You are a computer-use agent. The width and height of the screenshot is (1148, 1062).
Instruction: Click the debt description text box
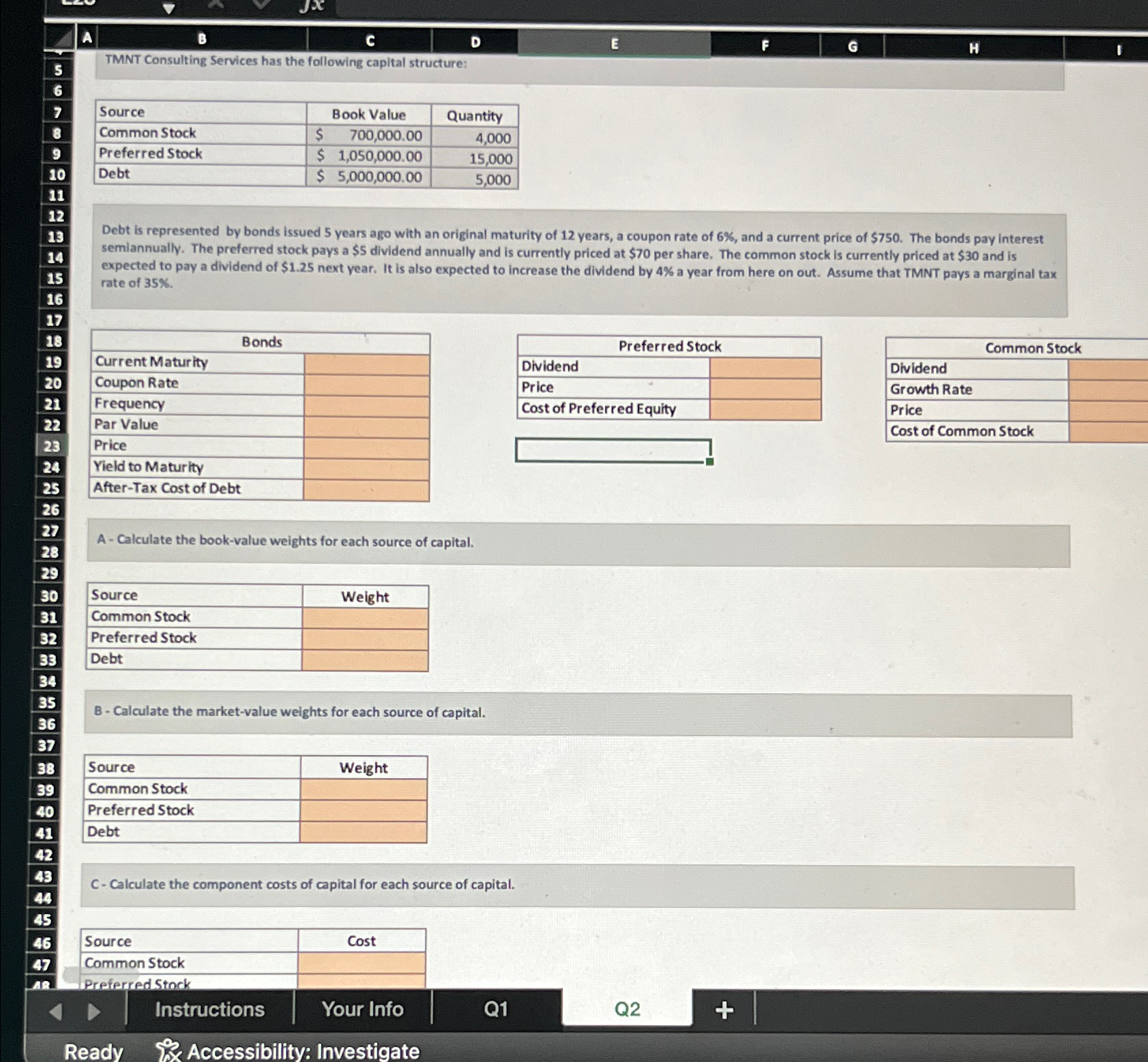pyautogui.click(x=579, y=262)
